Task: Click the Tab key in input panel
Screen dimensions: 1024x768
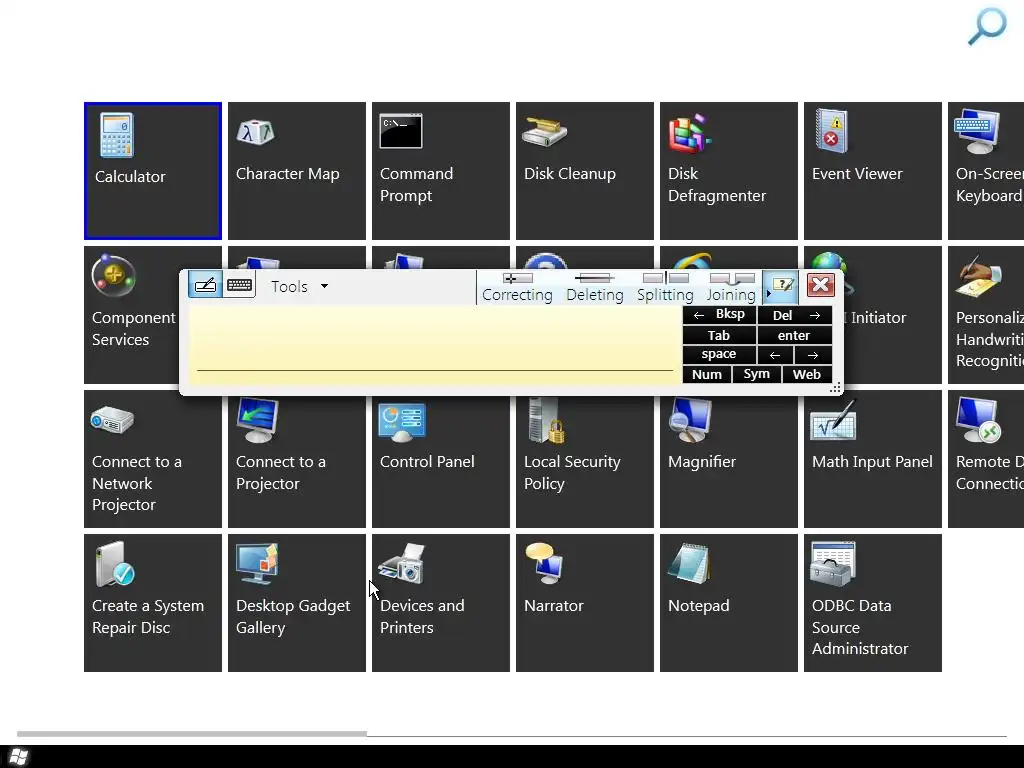Action: click(720, 335)
